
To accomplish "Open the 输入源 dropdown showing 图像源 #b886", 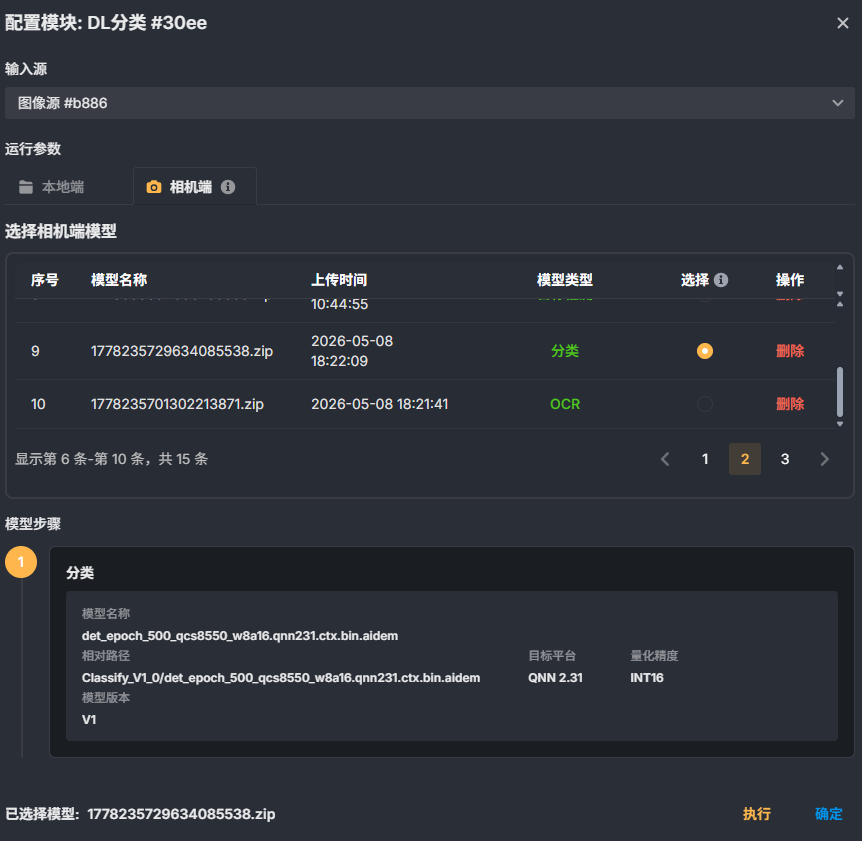I will tap(430, 103).
